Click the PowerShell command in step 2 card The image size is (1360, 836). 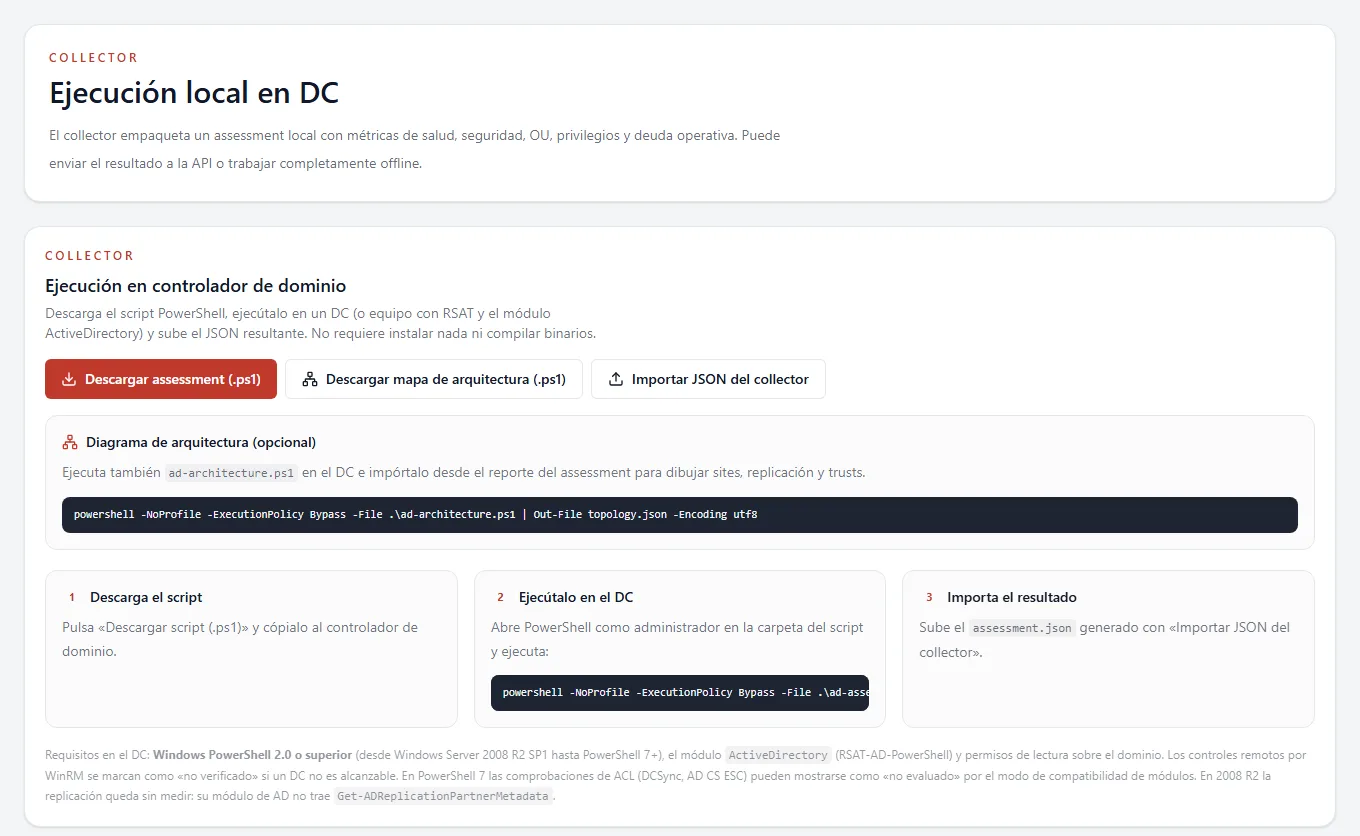tap(680, 692)
